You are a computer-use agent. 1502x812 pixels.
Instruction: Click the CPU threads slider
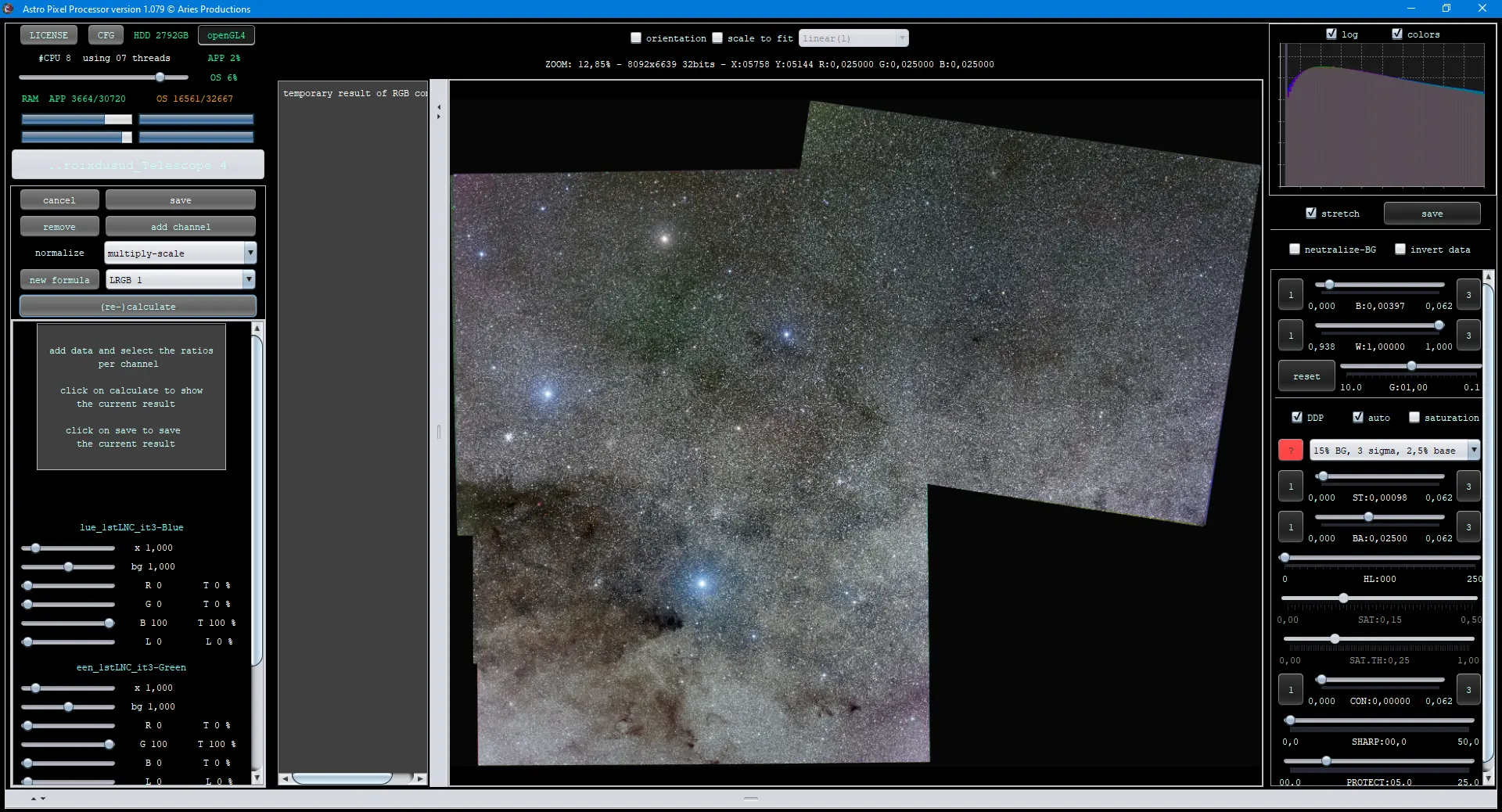[103, 77]
